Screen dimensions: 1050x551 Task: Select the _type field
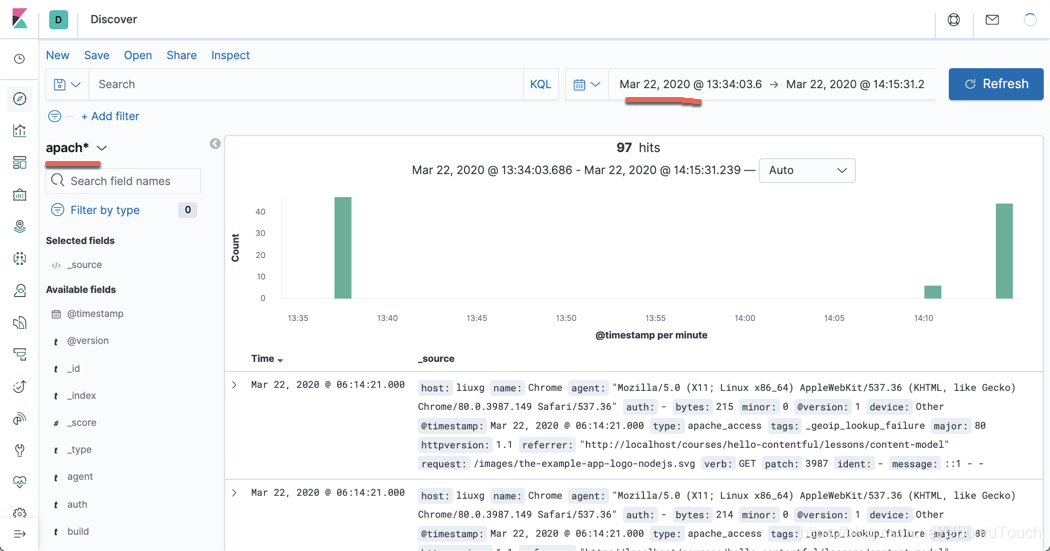79,450
